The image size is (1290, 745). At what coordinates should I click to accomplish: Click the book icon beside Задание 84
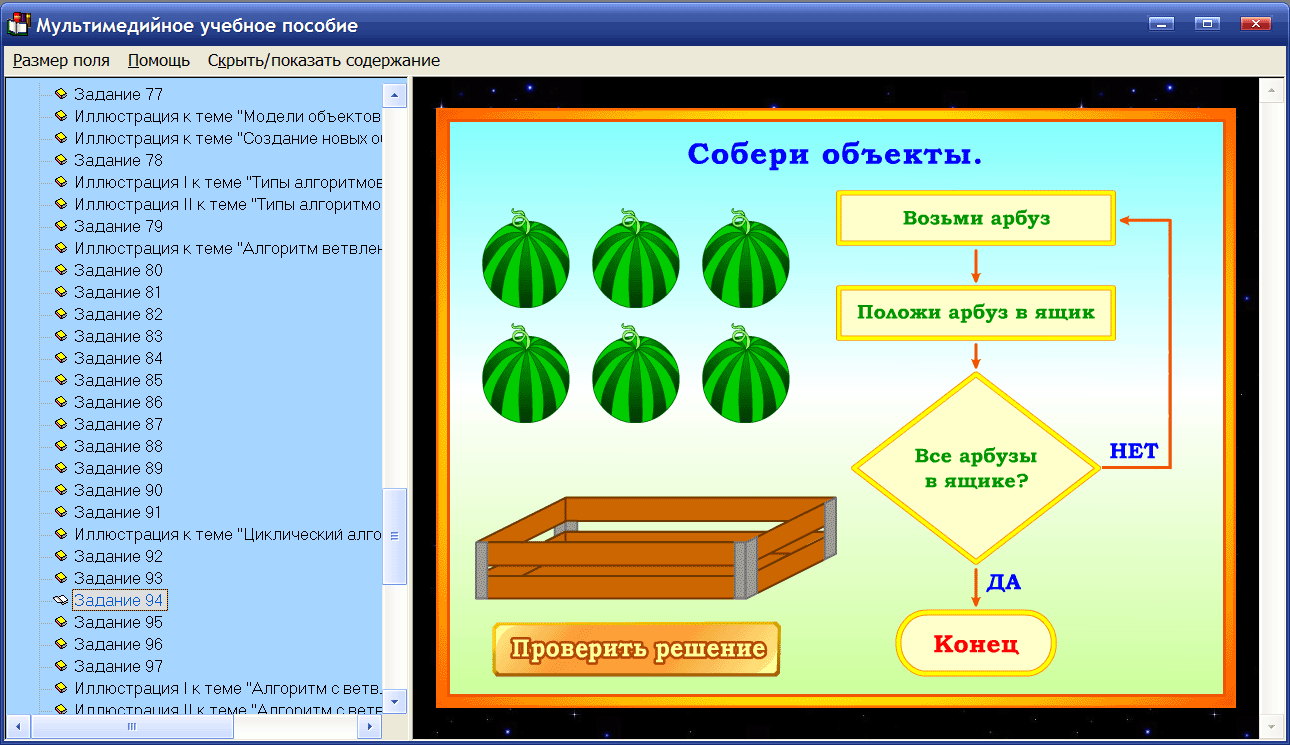[x=60, y=358]
